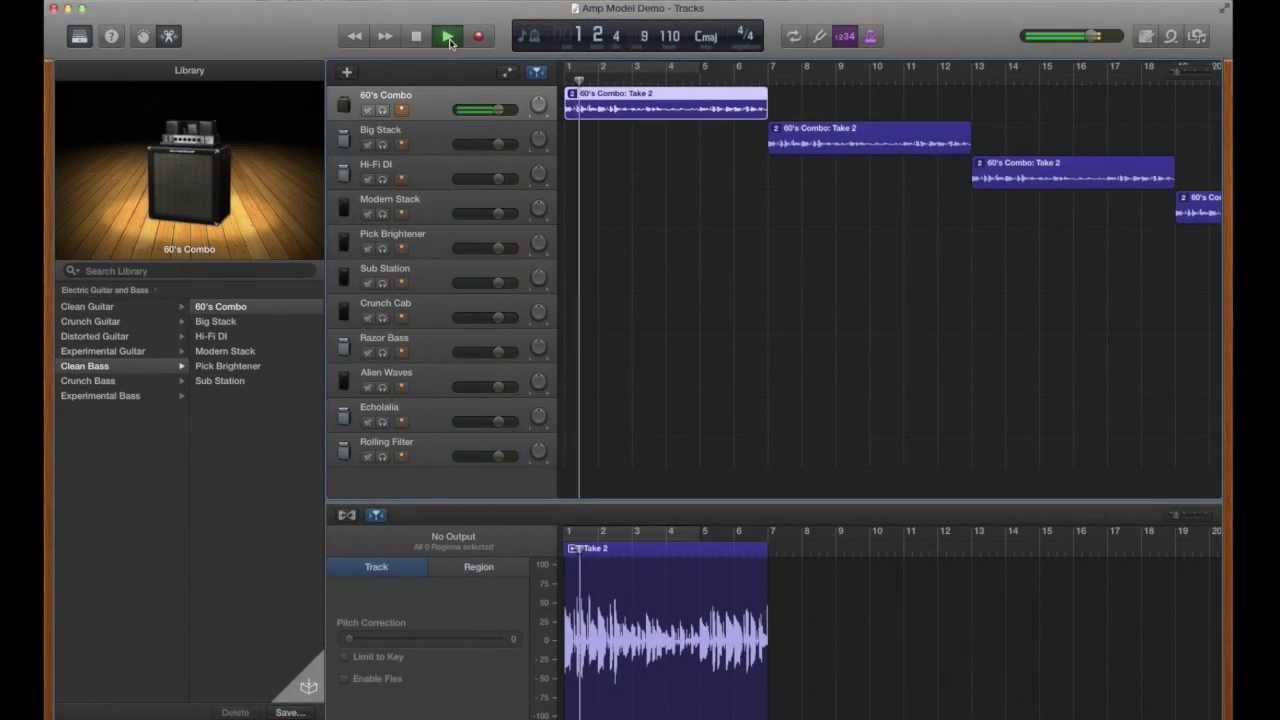This screenshot has height=720, width=1280.
Task: Select the Sub Station patch in Library
Action: pyautogui.click(x=220, y=381)
